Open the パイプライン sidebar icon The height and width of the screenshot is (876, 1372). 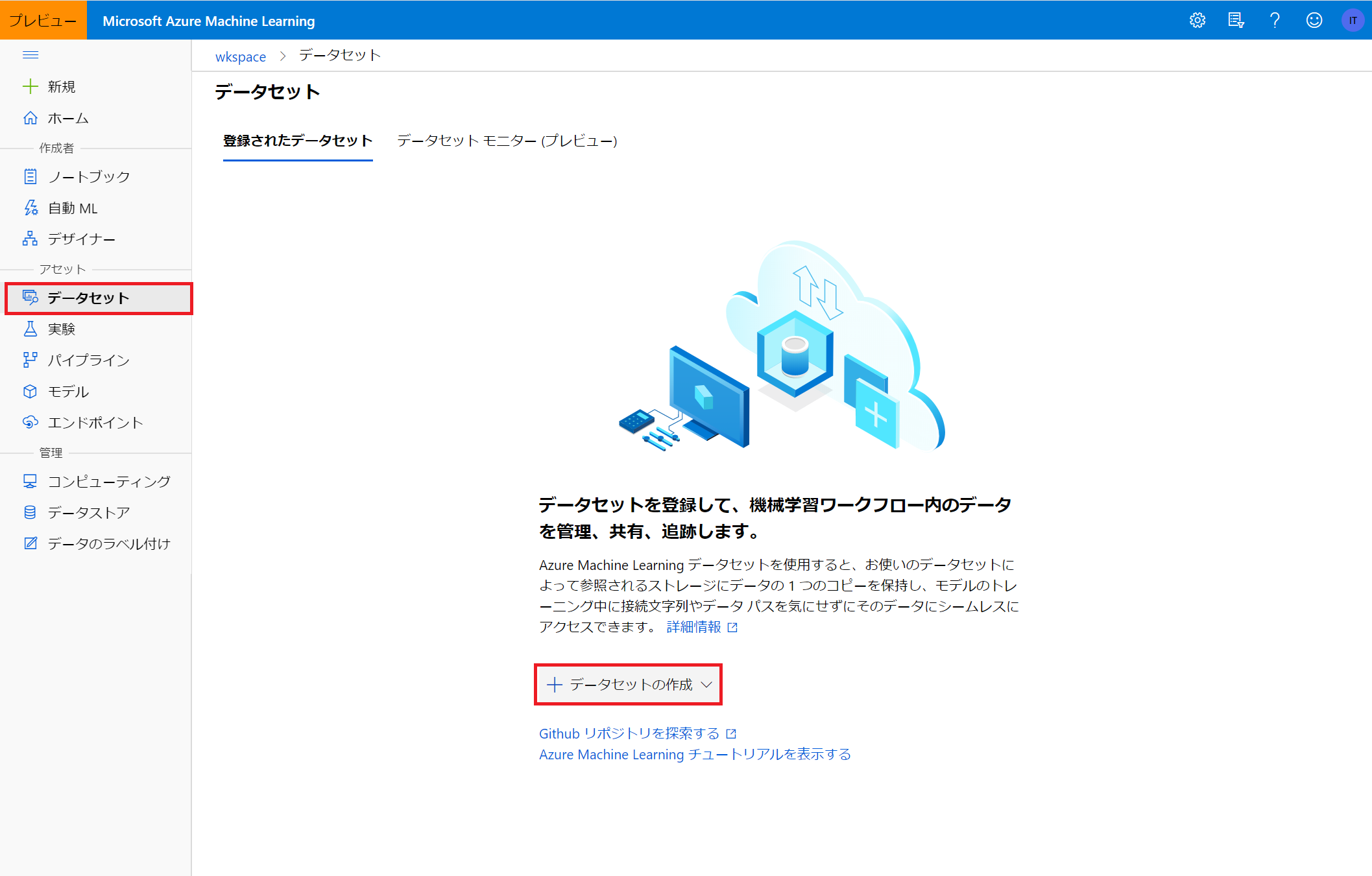(x=30, y=360)
